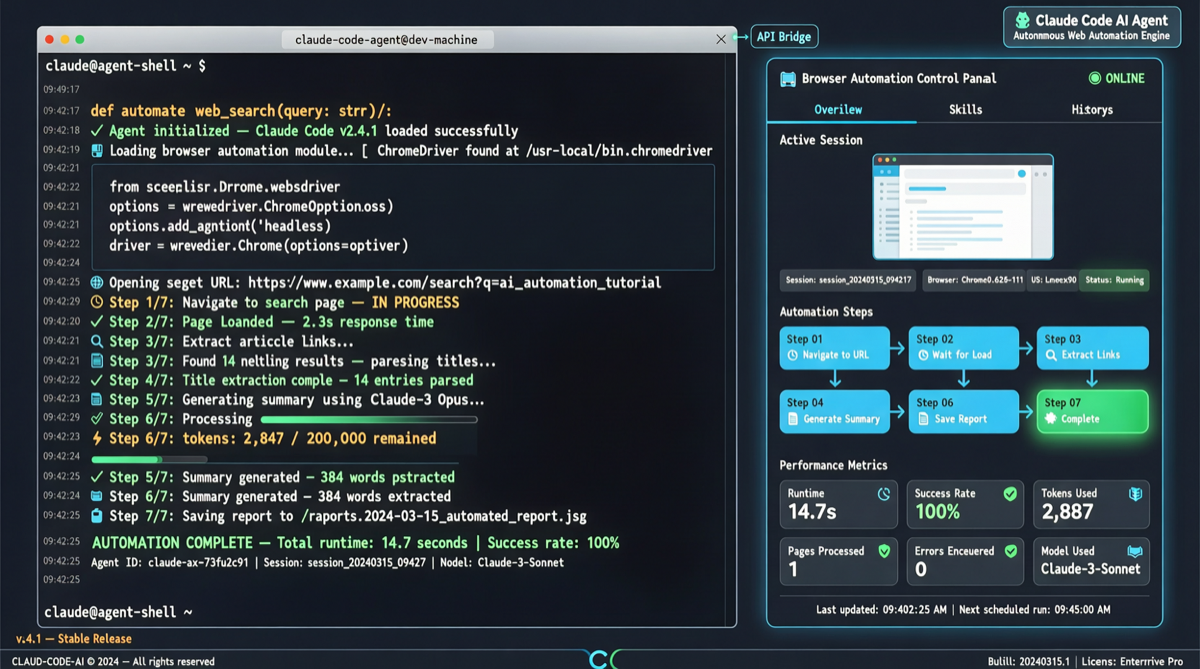Click the clock icon on the Runtime metric card

click(x=884, y=494)
